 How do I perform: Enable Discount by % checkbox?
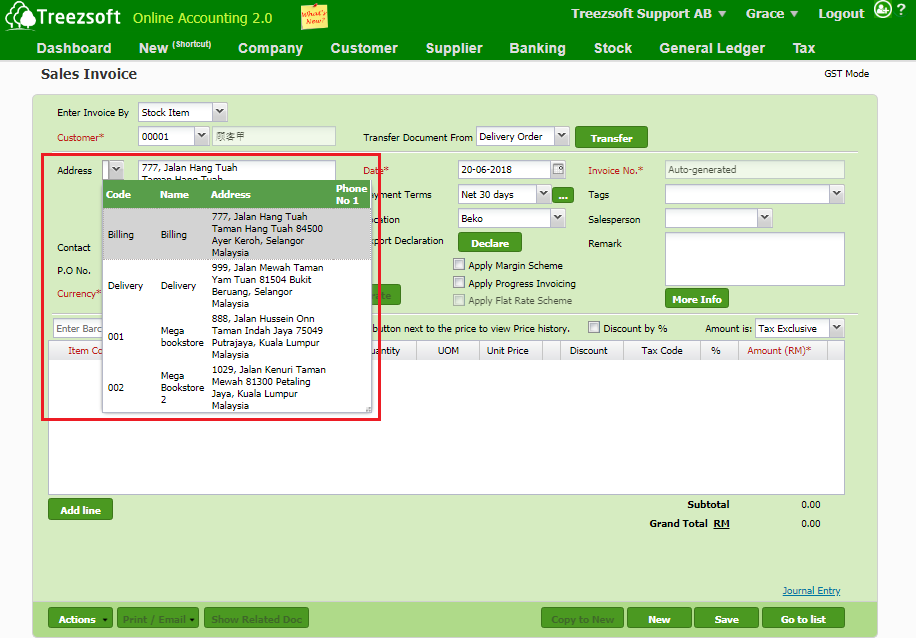[x=594, y=328]
